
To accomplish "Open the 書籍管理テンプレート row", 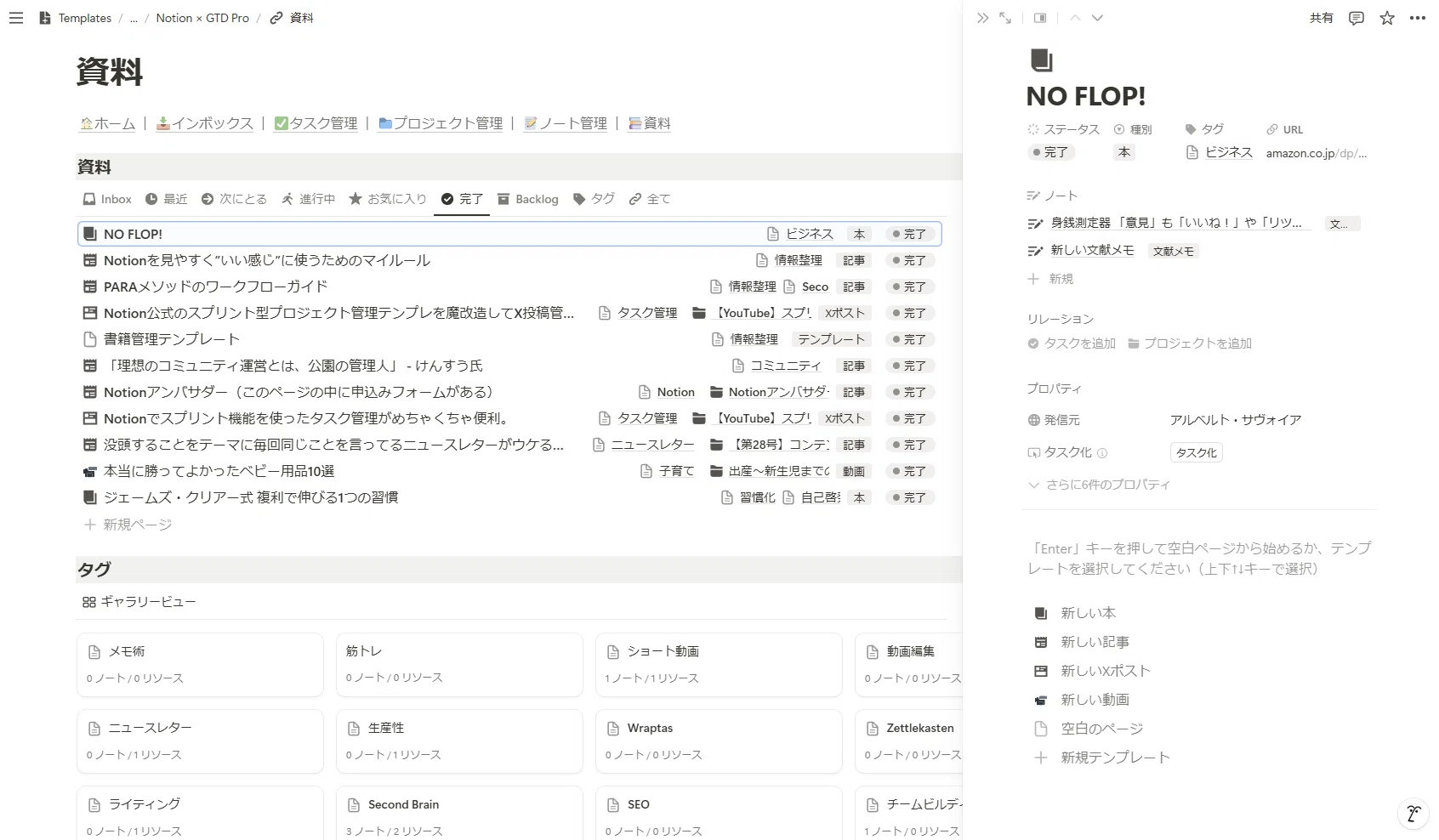I will click(509, 339).
